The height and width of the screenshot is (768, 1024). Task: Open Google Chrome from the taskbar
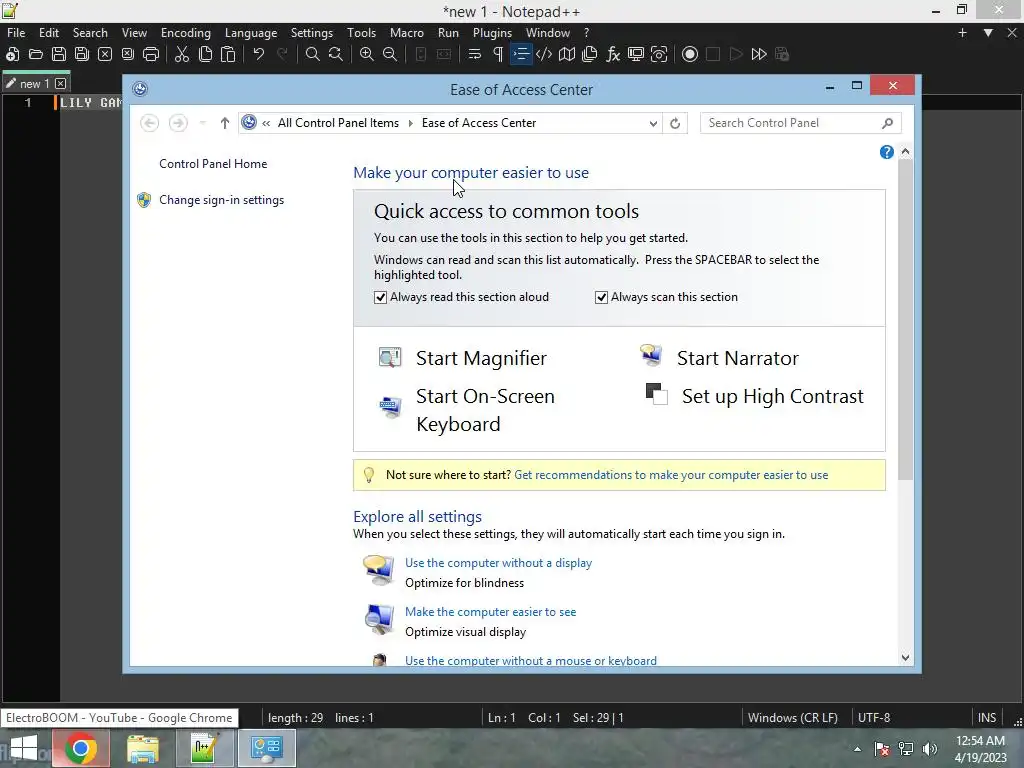point(81,748)
